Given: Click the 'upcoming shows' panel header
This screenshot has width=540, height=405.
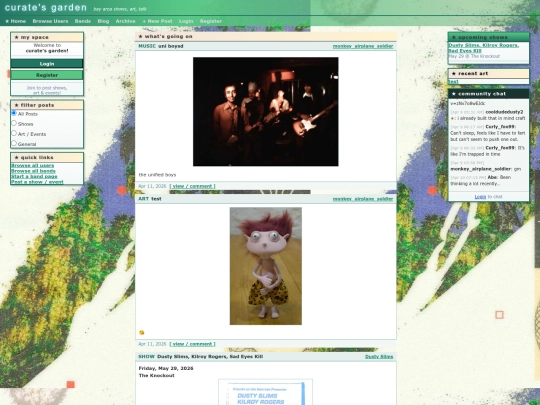Looking at the screenshot, I should (x=488, y=37).
